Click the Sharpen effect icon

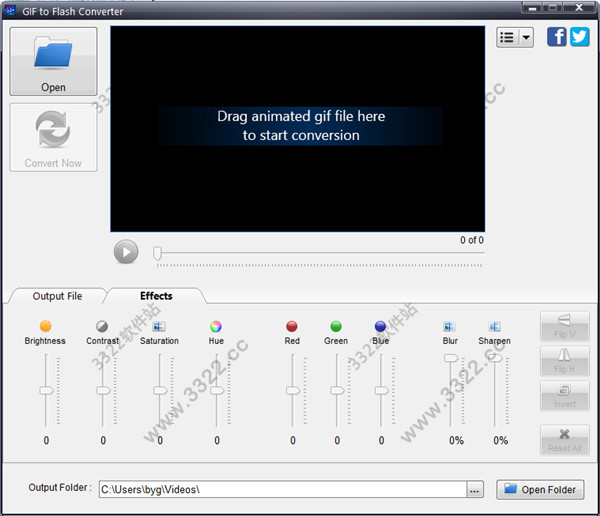point(494,326)
